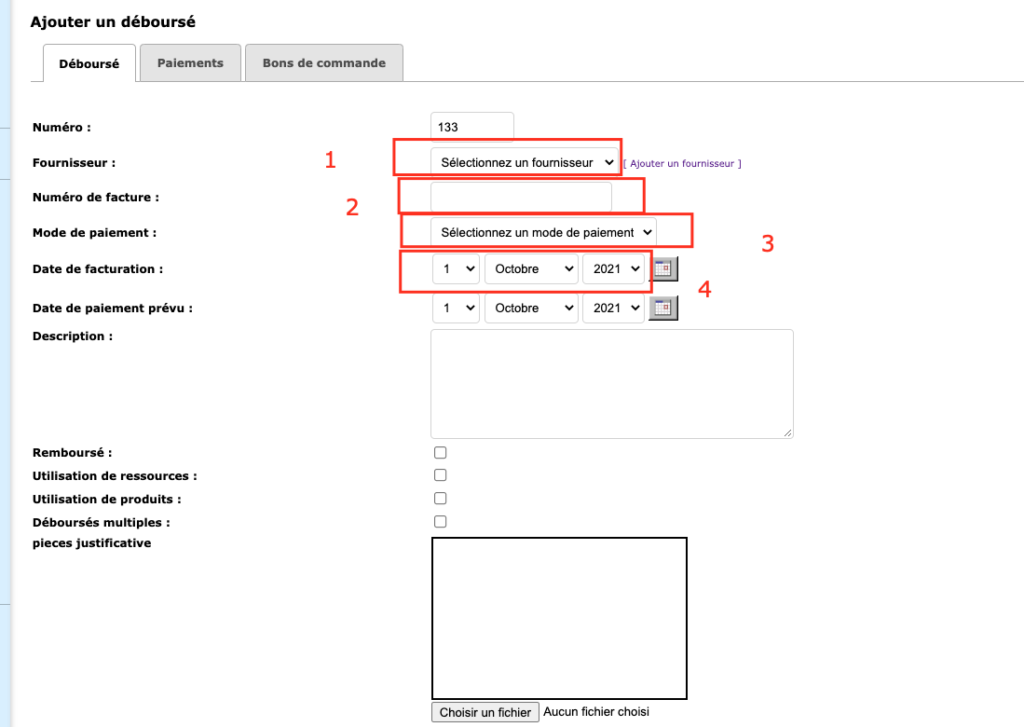Click inside the Description text area
This screenshot has width=1024, height=727.
click(x=612, y=383)
